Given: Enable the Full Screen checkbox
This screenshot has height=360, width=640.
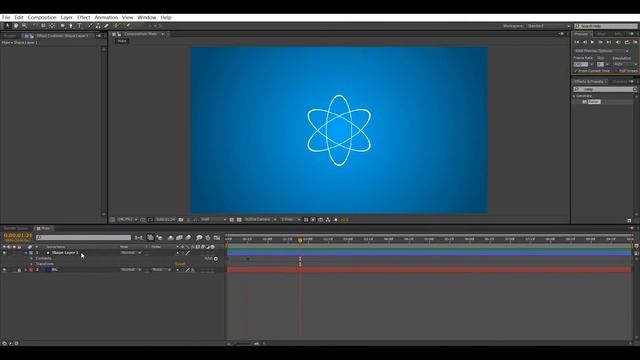Looking at the screenshot, I should pos(616,71).
